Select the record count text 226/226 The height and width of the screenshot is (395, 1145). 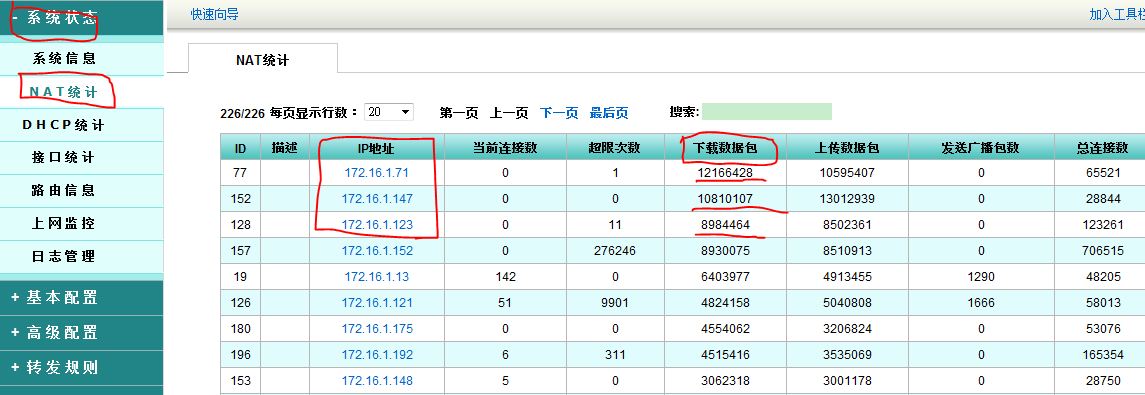[243, 114]
